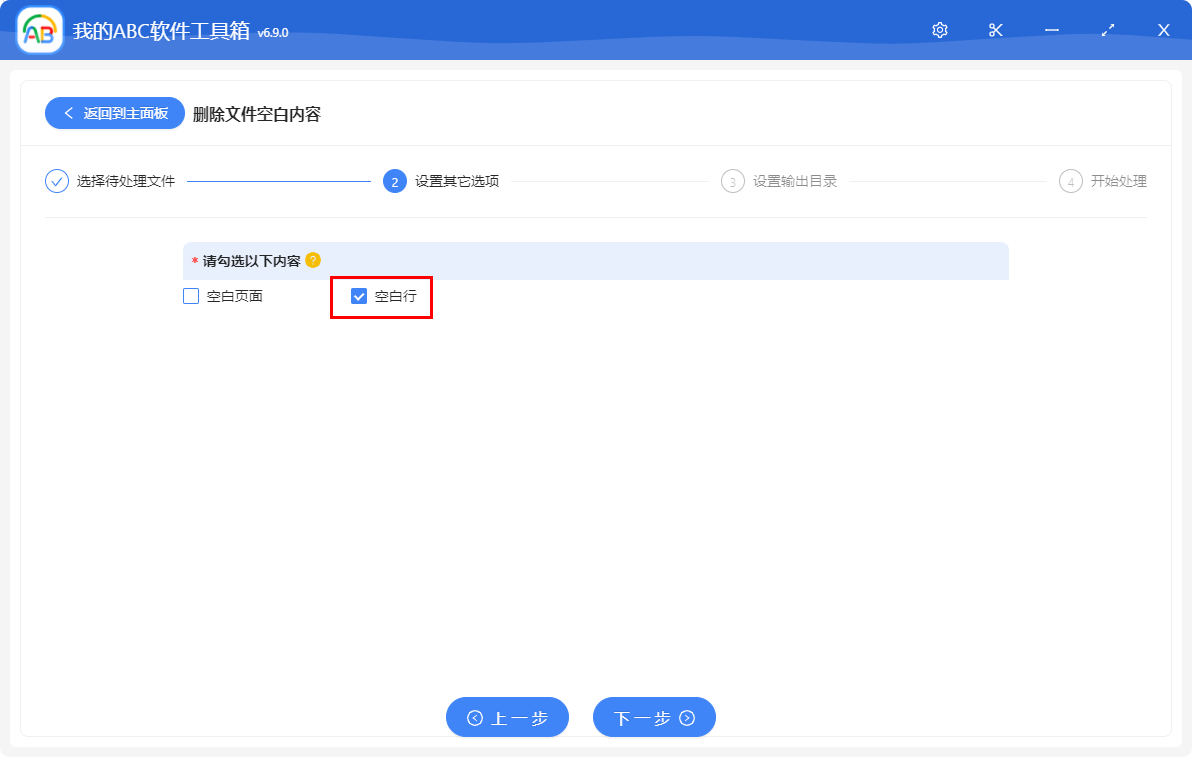Click the scissors icon in the title bar
Image resolution: width=1192 pixels, height=757 pixels.
coord(995,29)
